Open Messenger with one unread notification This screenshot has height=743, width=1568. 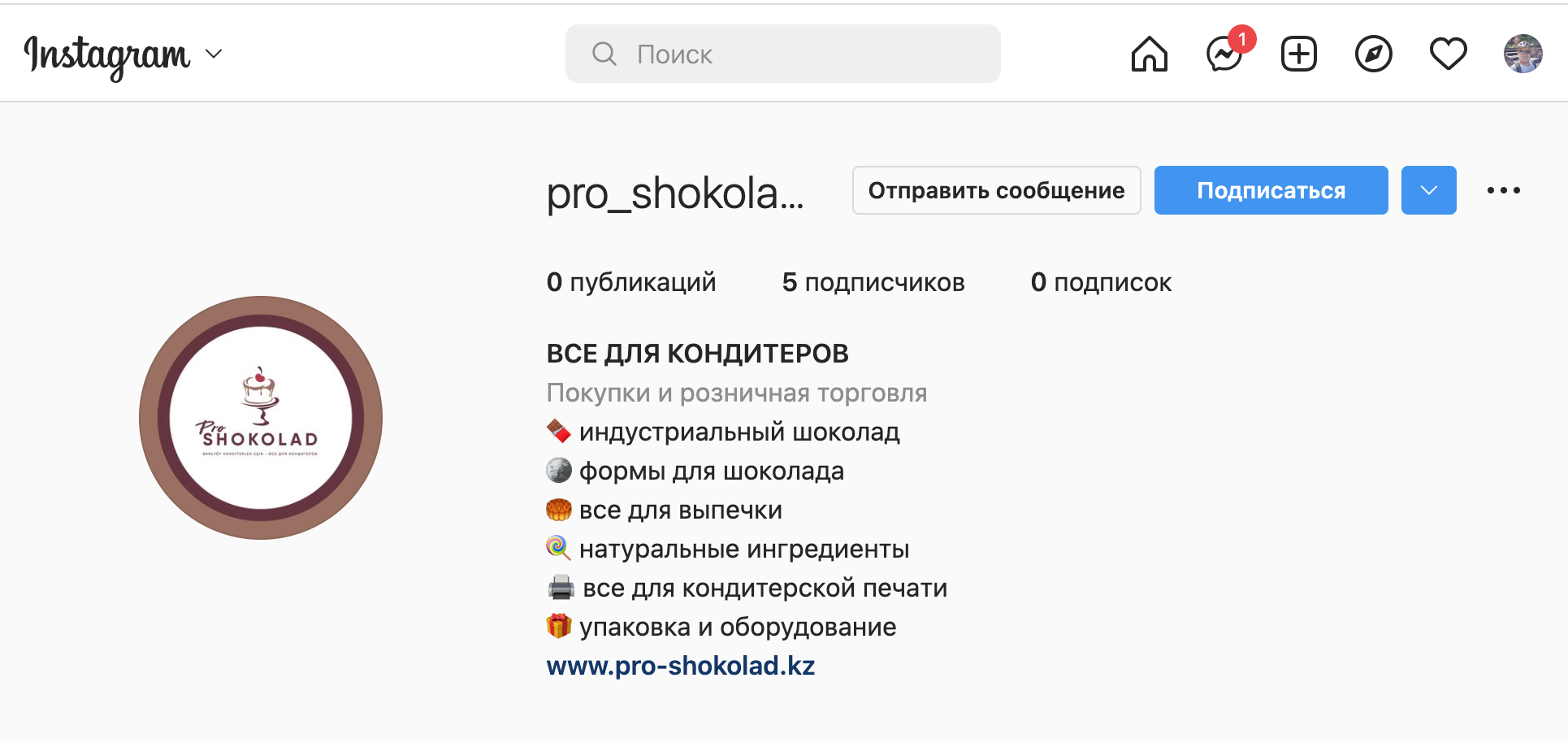[x=1225, y=54]
